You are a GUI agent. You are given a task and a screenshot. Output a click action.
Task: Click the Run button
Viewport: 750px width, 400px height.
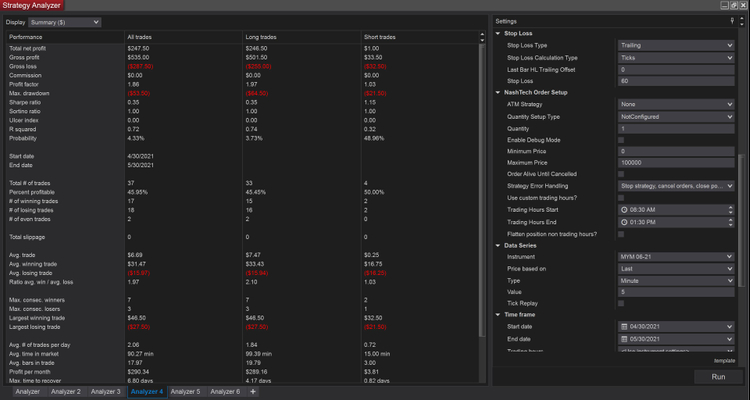[x=718, y=377]
